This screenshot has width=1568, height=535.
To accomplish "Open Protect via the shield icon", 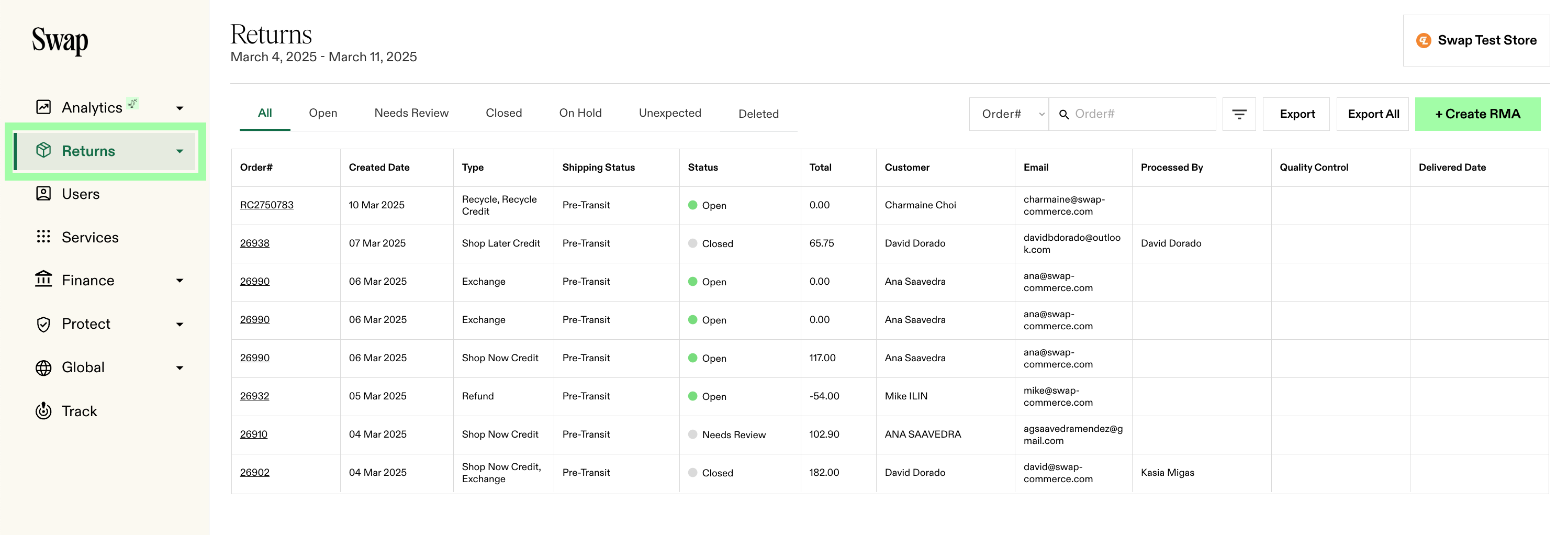I will click(x=43, y=324).
